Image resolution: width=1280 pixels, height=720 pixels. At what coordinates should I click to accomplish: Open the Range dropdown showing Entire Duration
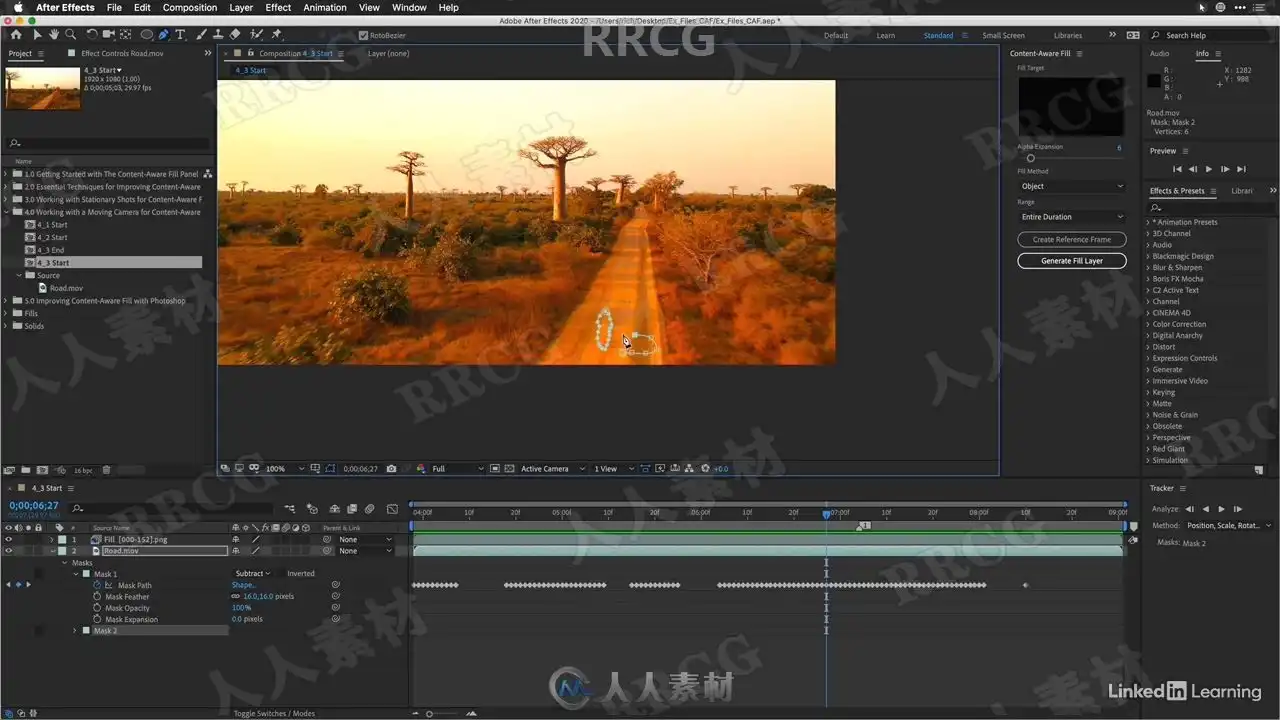pos(1071,217)
